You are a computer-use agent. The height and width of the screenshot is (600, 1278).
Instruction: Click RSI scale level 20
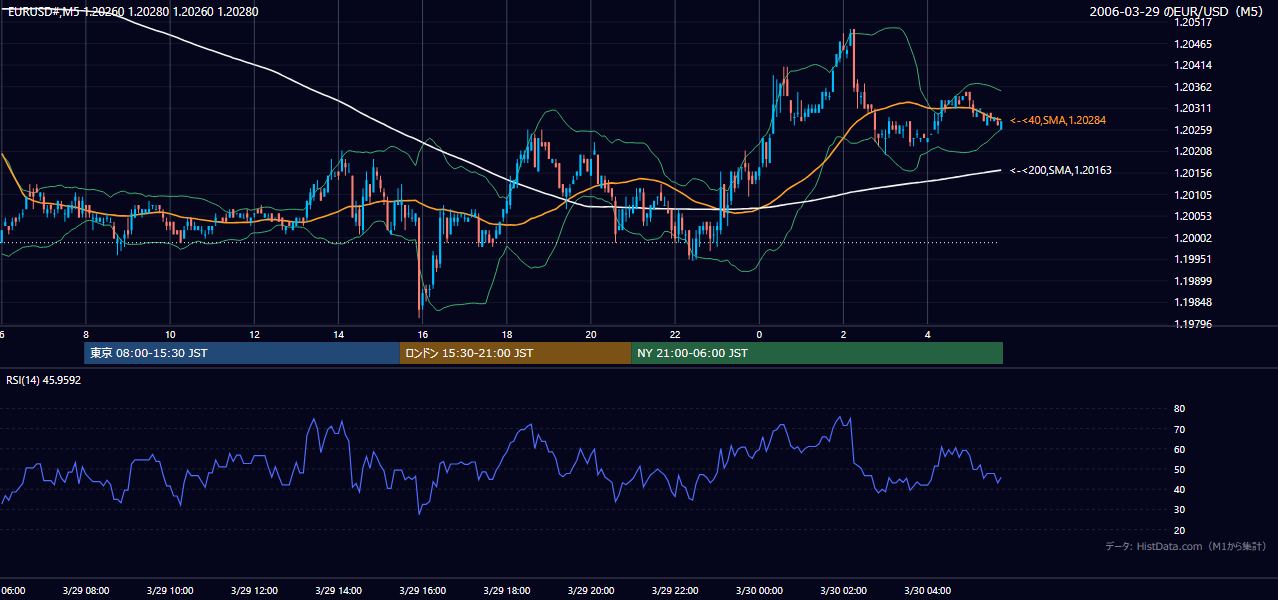pos(1179,530)
